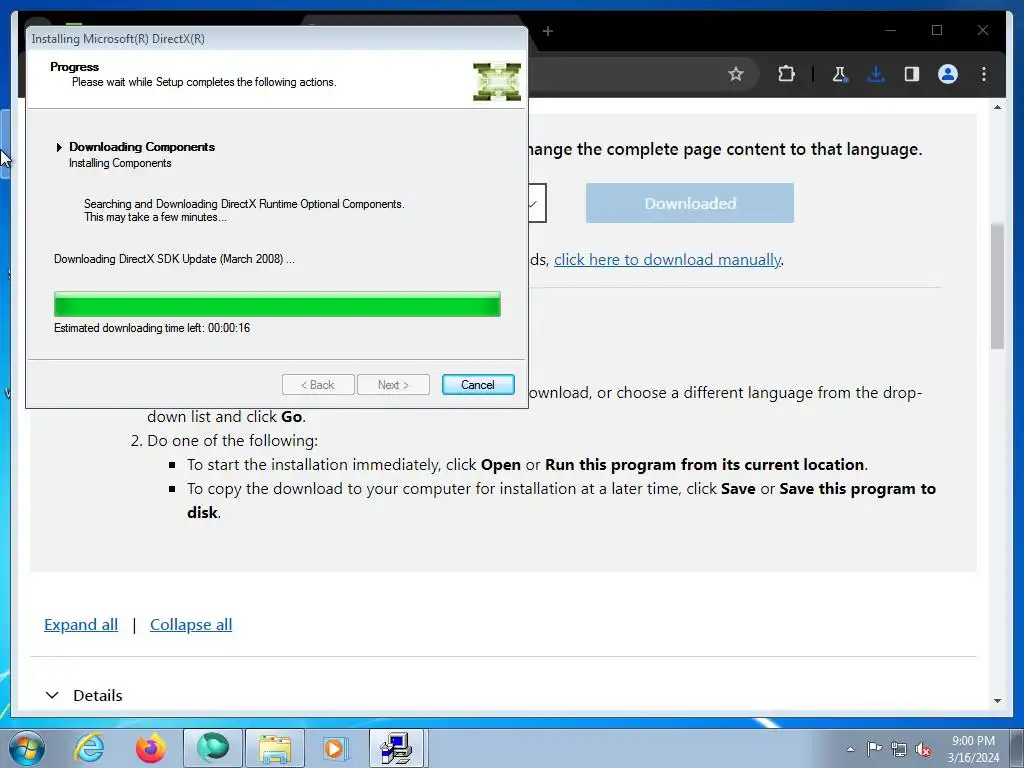Open the Chrome extensions puzzle icon
The height and width of the screenshot is (768, 1024).
tap(786, 74)
